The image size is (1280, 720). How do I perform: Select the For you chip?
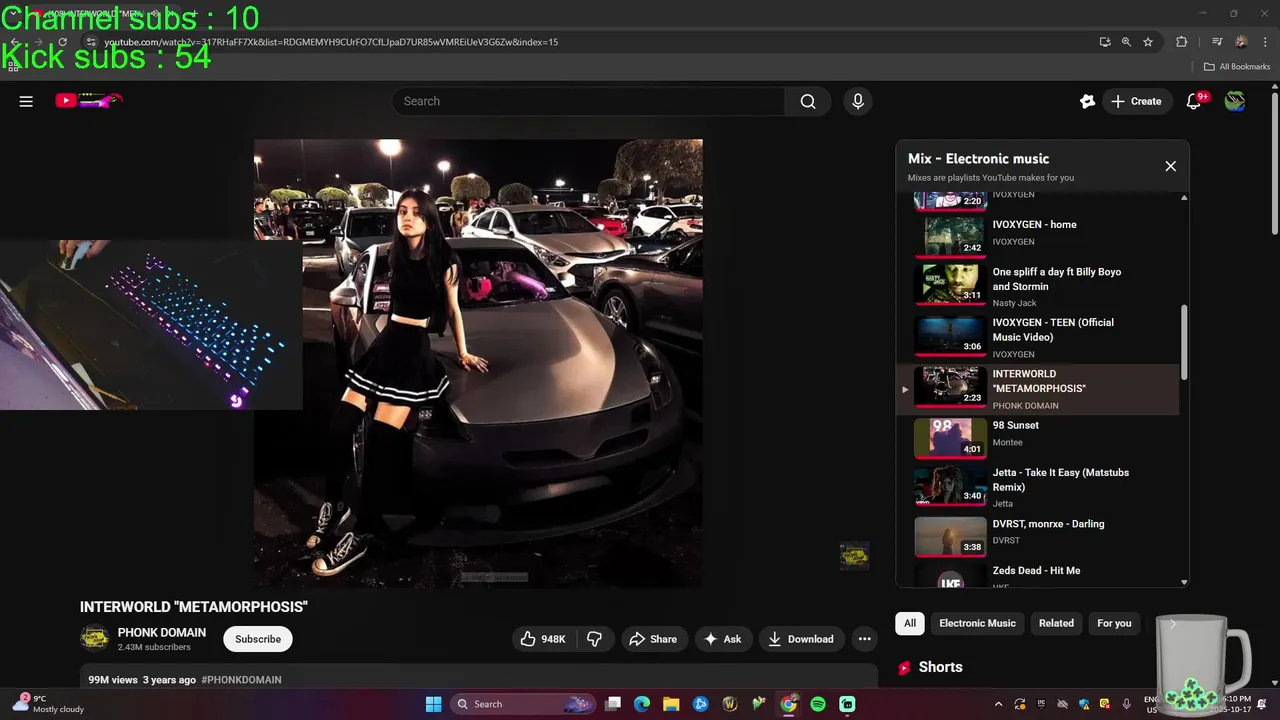click(1114, 623)
